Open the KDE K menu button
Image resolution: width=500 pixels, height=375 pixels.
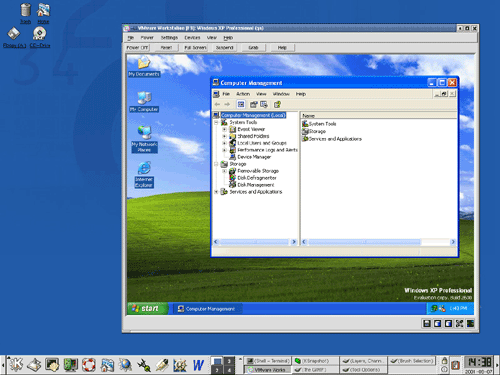[15, 365]
